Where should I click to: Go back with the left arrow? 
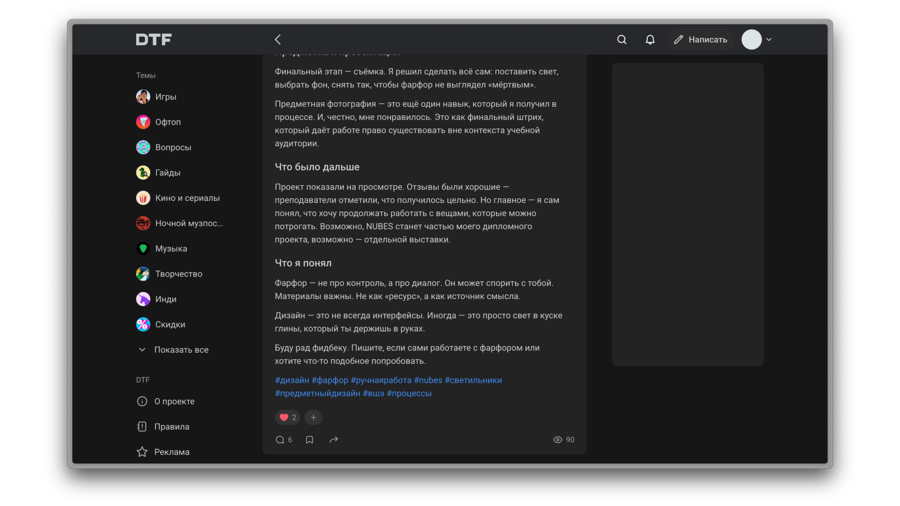click(278, 40)
